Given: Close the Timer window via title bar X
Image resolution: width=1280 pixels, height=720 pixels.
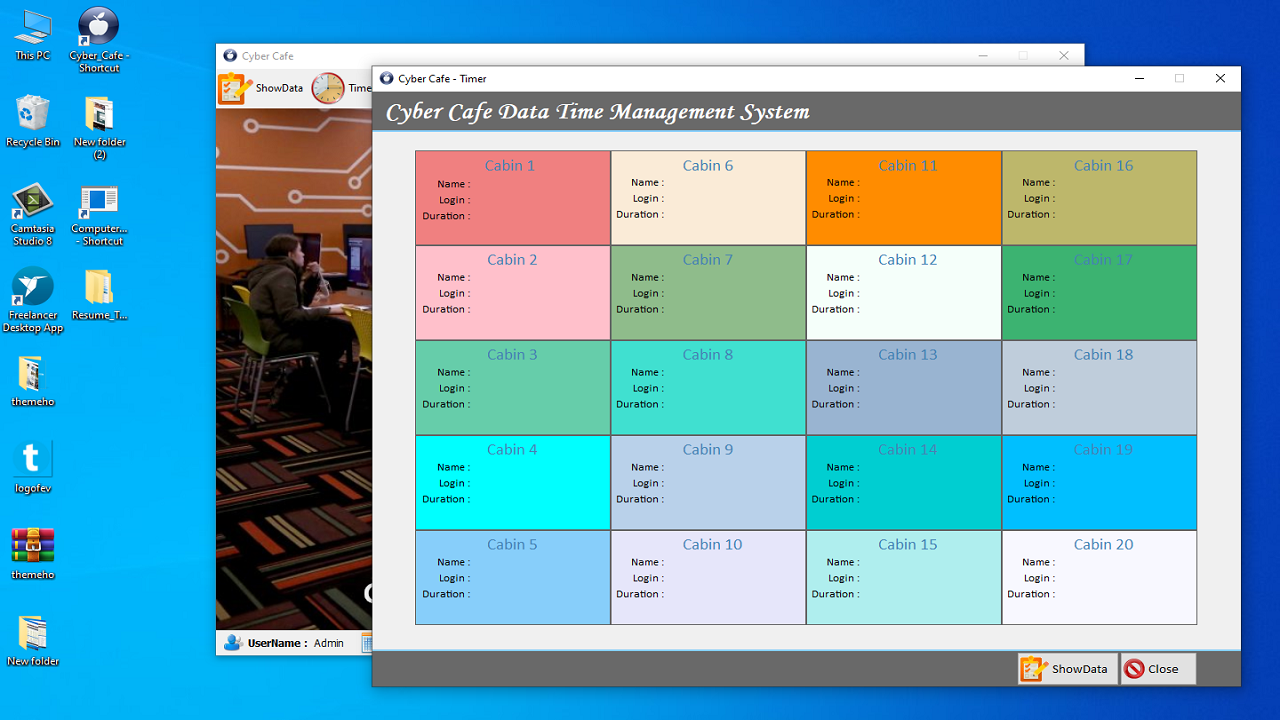Looking at the screenshot, I should pos(1220,78).
